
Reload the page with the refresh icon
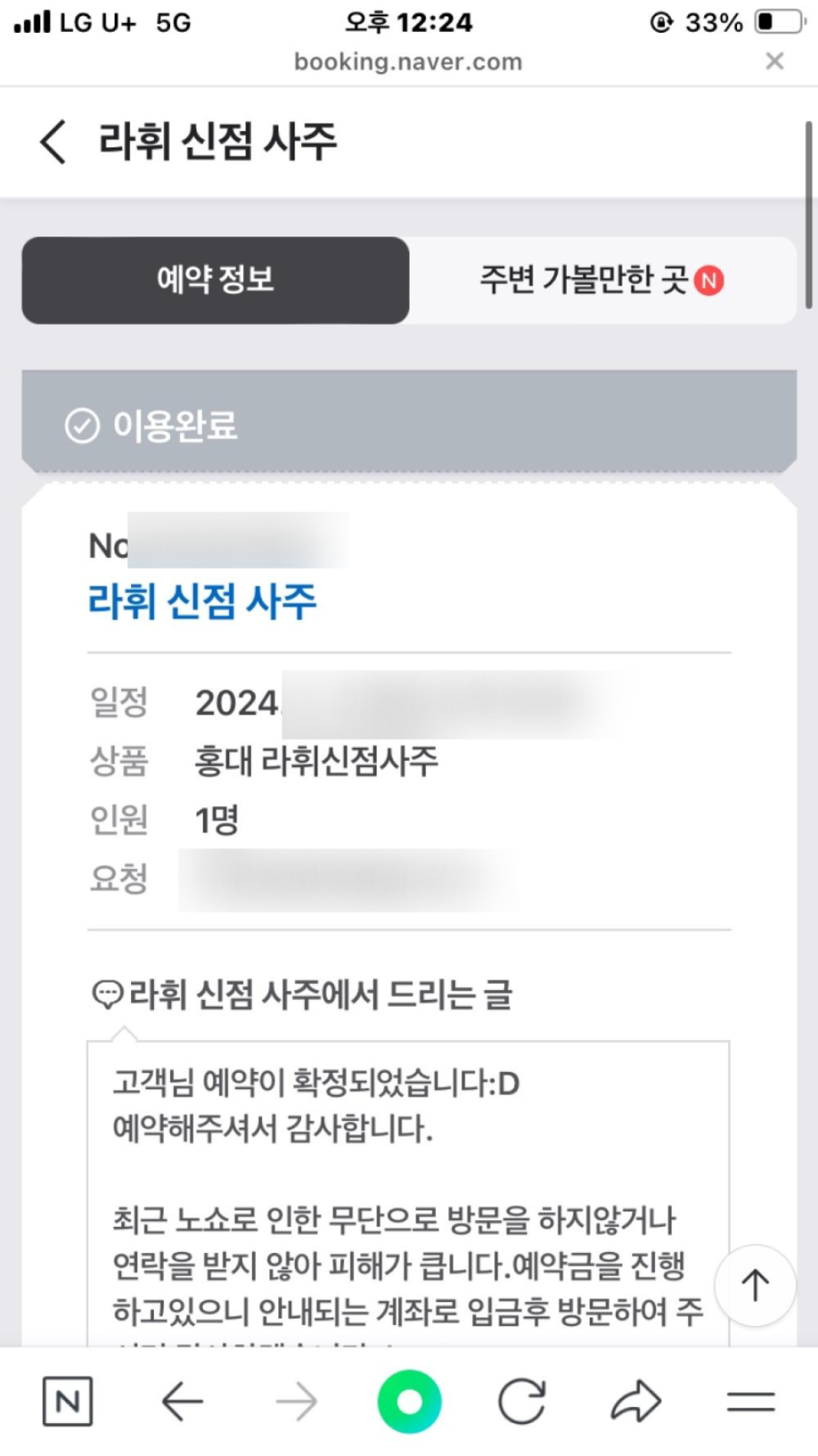tap(522, 1401)
